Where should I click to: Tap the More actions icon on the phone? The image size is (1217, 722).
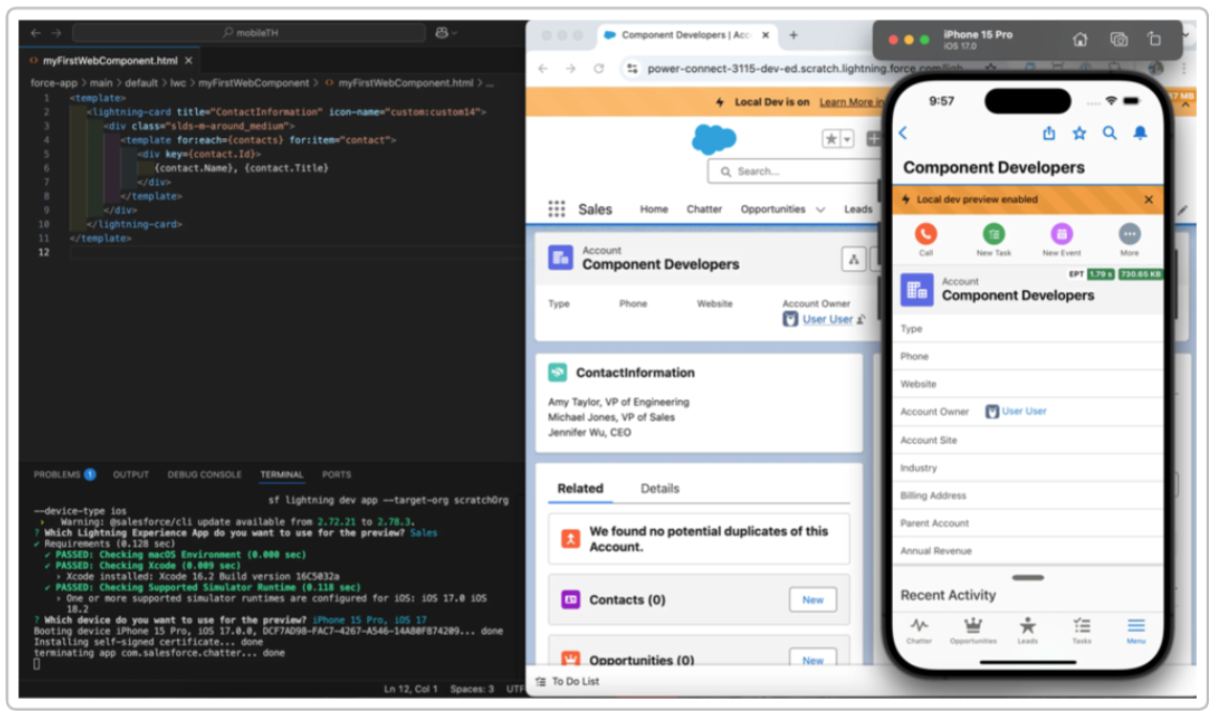point(1129,233)
